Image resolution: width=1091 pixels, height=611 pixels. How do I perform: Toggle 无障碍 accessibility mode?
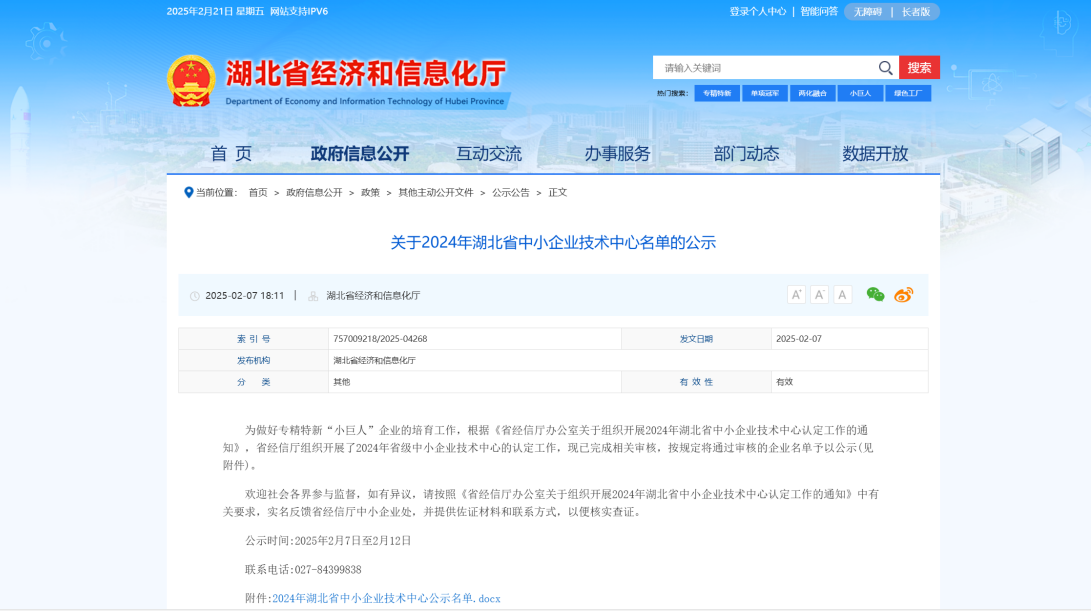coord(867,12)
